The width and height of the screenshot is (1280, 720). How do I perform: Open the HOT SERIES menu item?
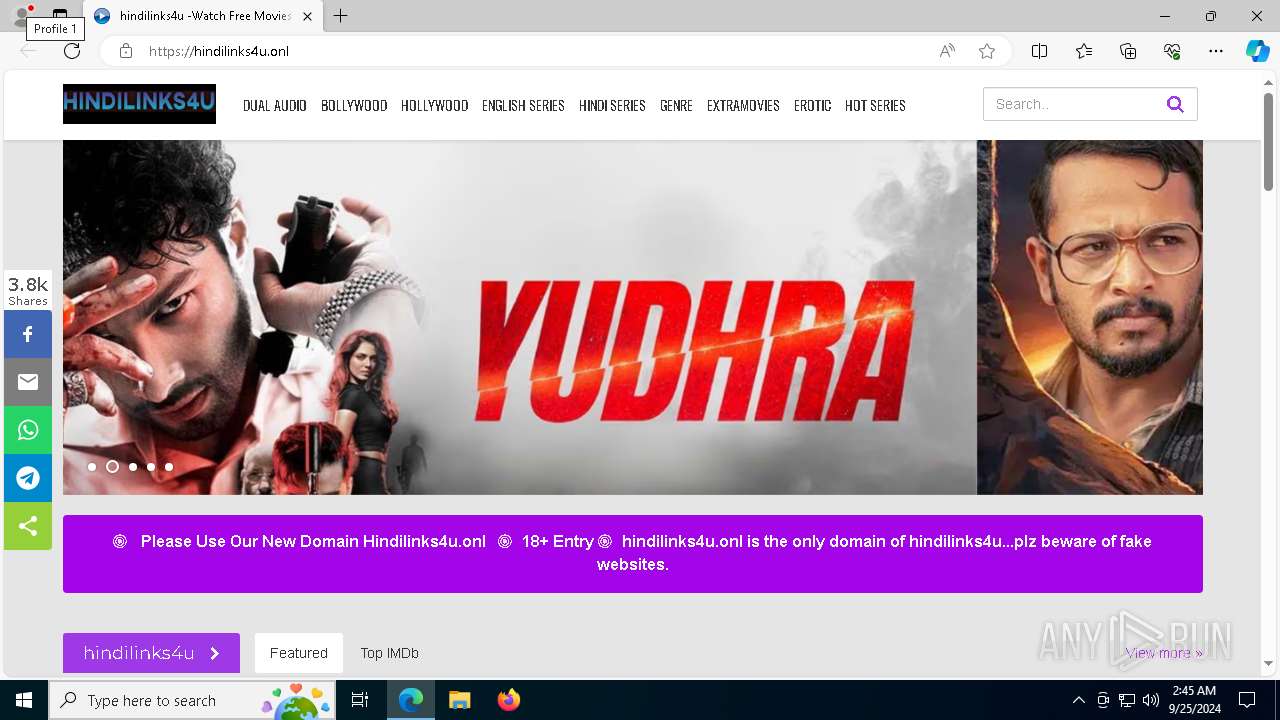pyautogui.click(x=875, y=105)
